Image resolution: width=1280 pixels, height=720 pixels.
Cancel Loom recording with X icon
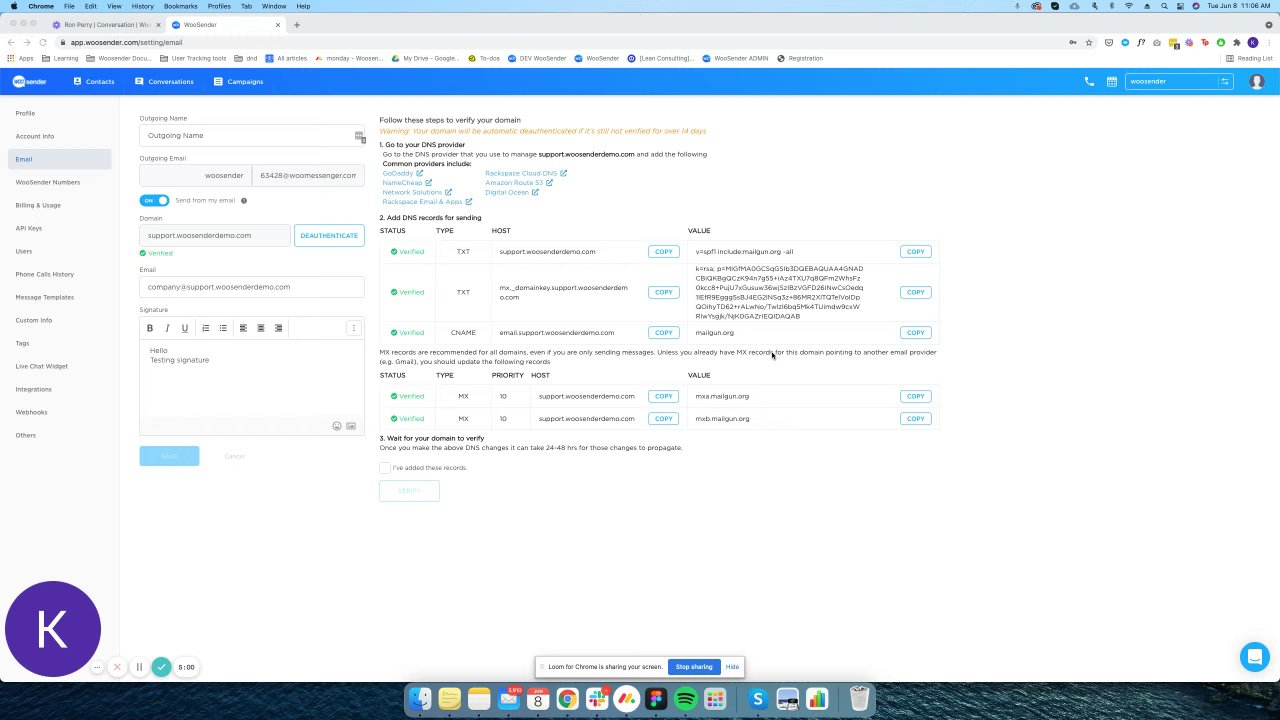(117, 667)
